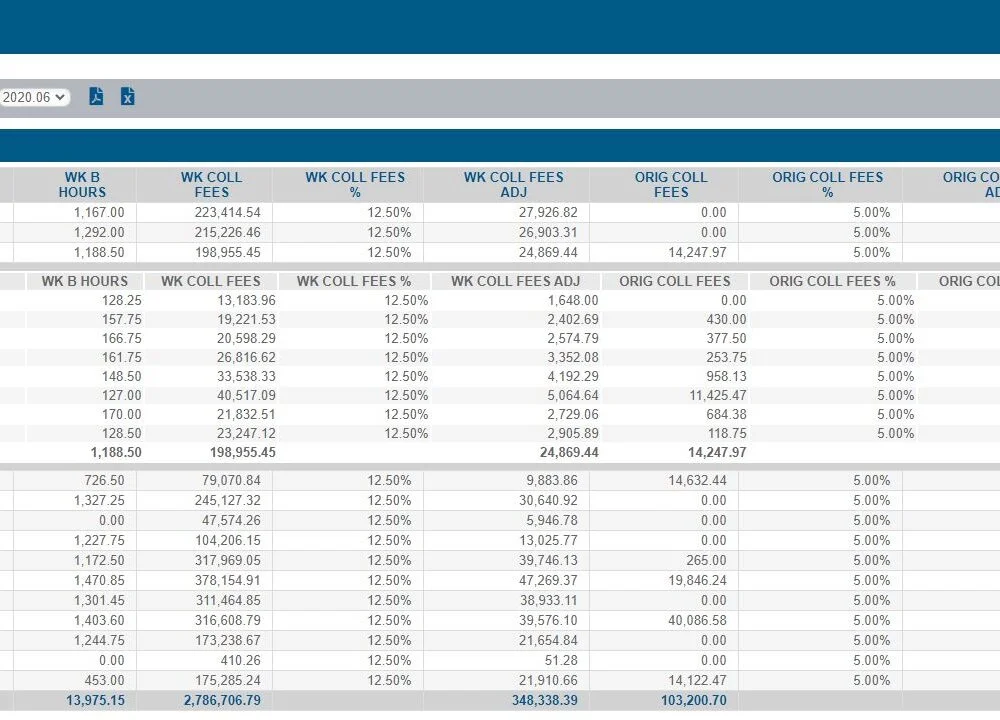Click sub-table ORIG COLL FEES header
Image resolution: width=1000 pixels, height=720 pixels.
675,281
